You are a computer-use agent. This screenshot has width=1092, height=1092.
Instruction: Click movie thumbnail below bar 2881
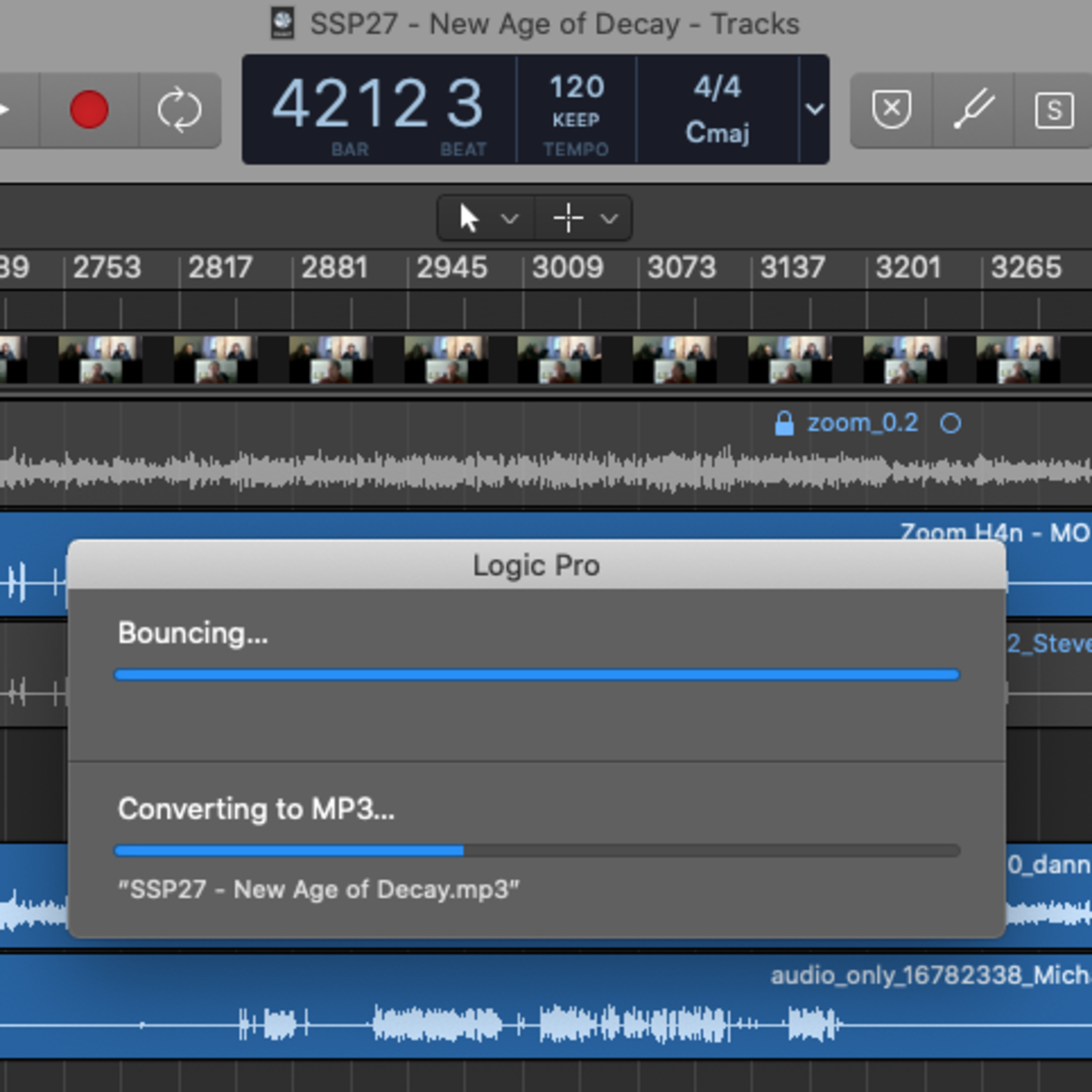(x=331, y=360)
